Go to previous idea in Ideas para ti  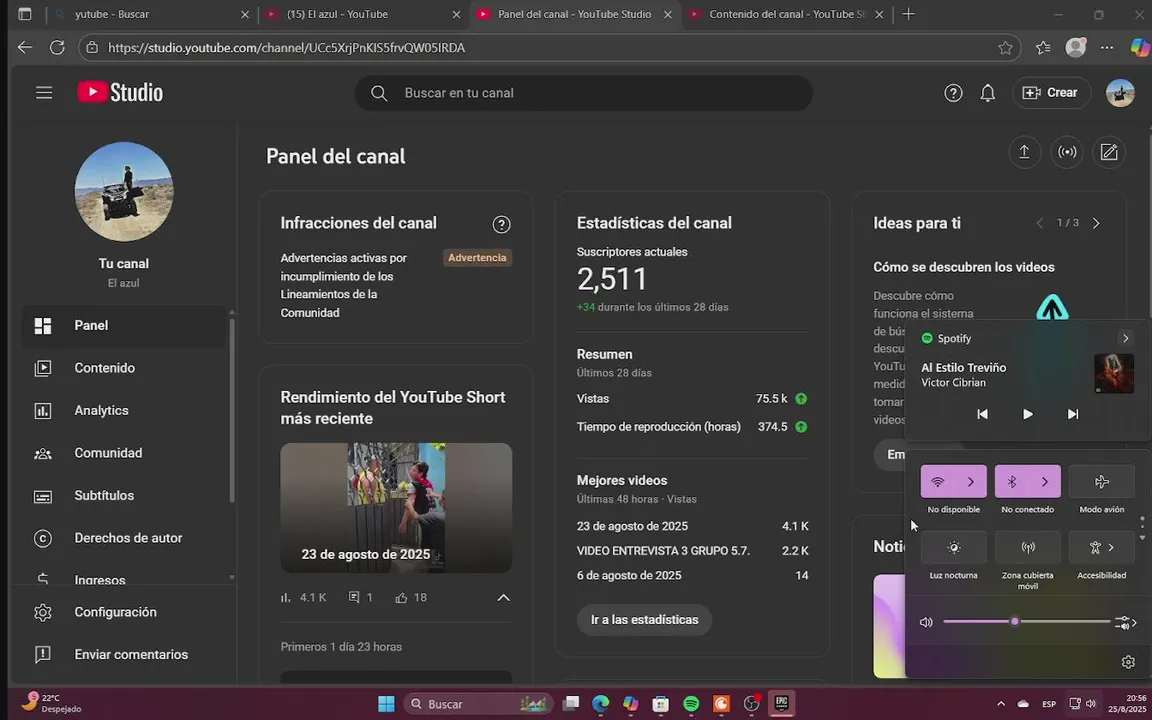pyautogui.click(x=1040, y=223)
